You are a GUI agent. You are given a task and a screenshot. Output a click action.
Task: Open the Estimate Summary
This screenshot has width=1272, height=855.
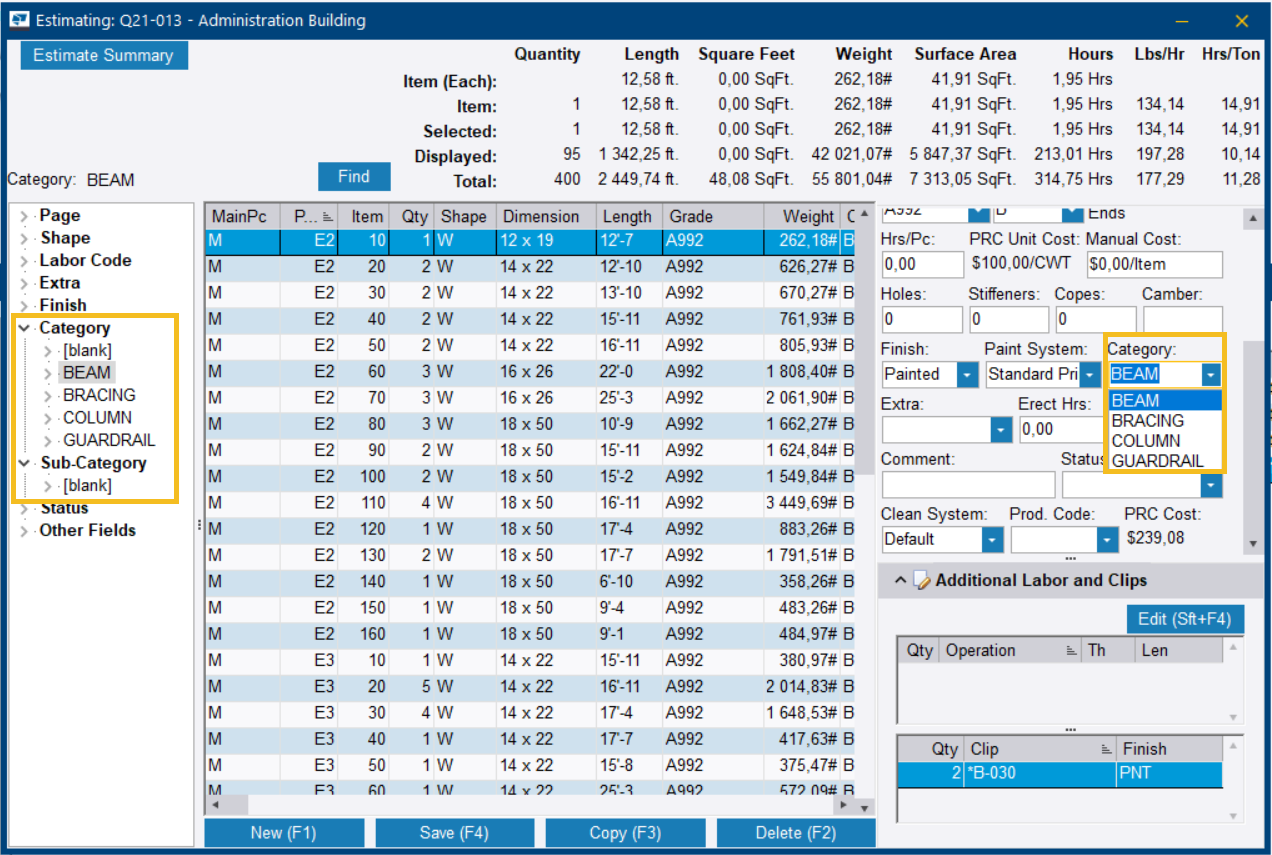coord(103,56)
